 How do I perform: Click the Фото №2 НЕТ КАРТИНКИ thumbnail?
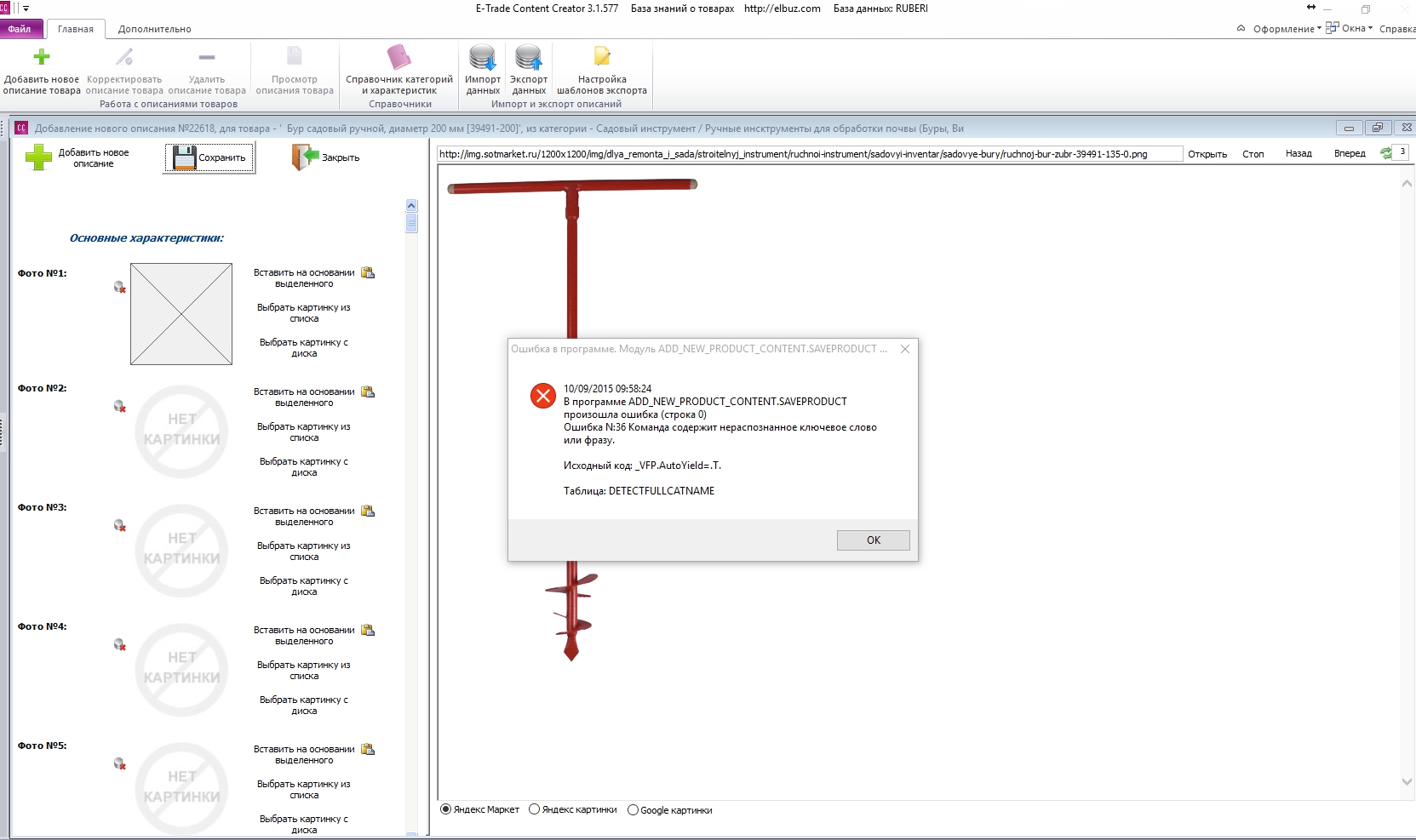pos(182,431)
